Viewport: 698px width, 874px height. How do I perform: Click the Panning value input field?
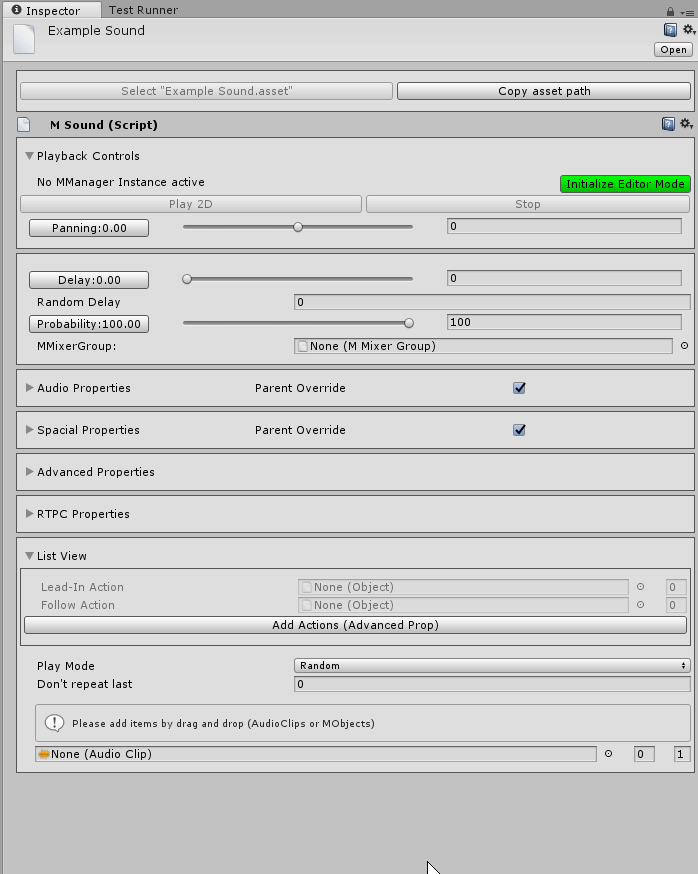tap(564, 226)
